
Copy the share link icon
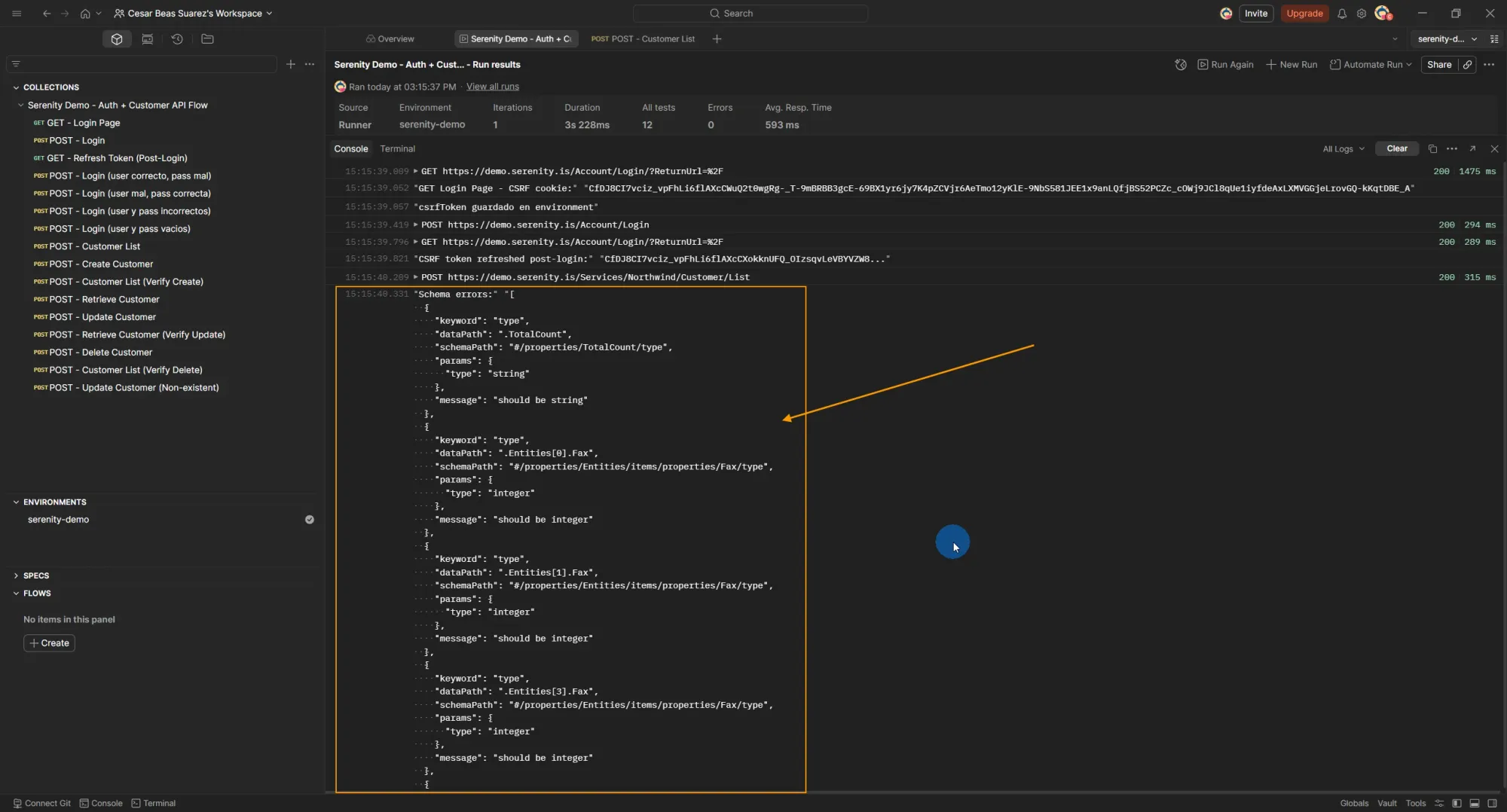[x=1467, y=65]
